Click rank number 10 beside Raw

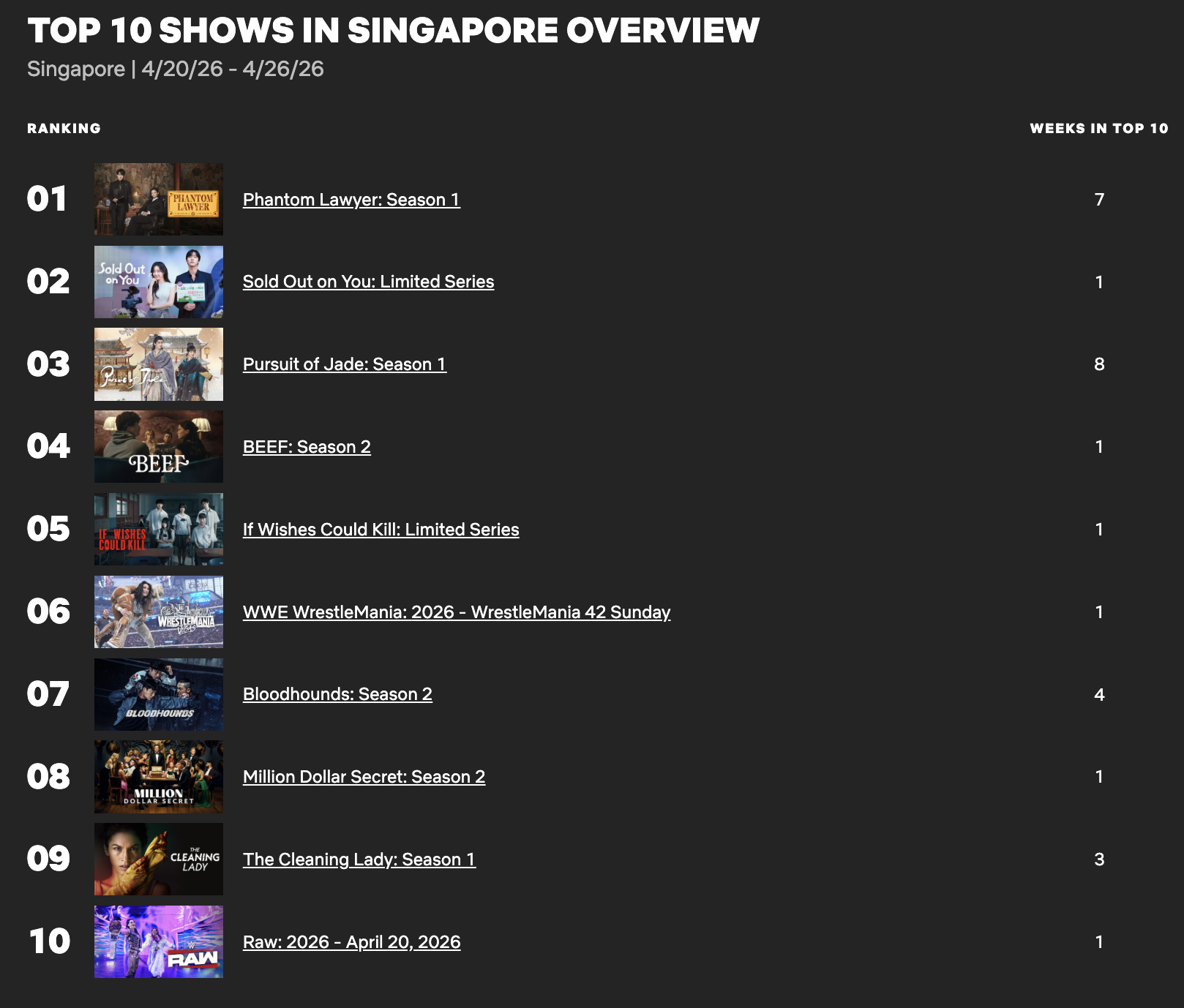pos(50,941)
